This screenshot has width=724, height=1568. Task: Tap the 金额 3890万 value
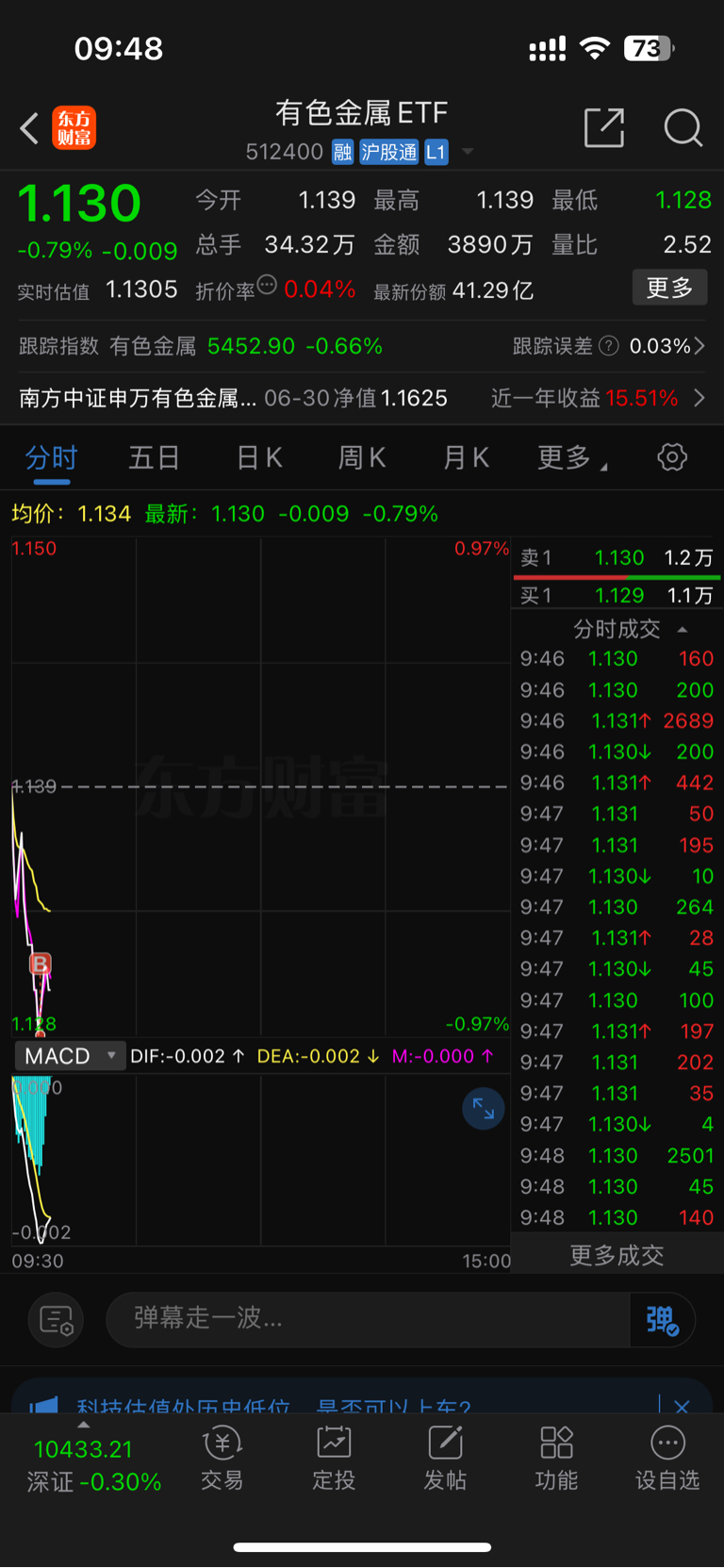pyautogui.click(x=490, y=245)
